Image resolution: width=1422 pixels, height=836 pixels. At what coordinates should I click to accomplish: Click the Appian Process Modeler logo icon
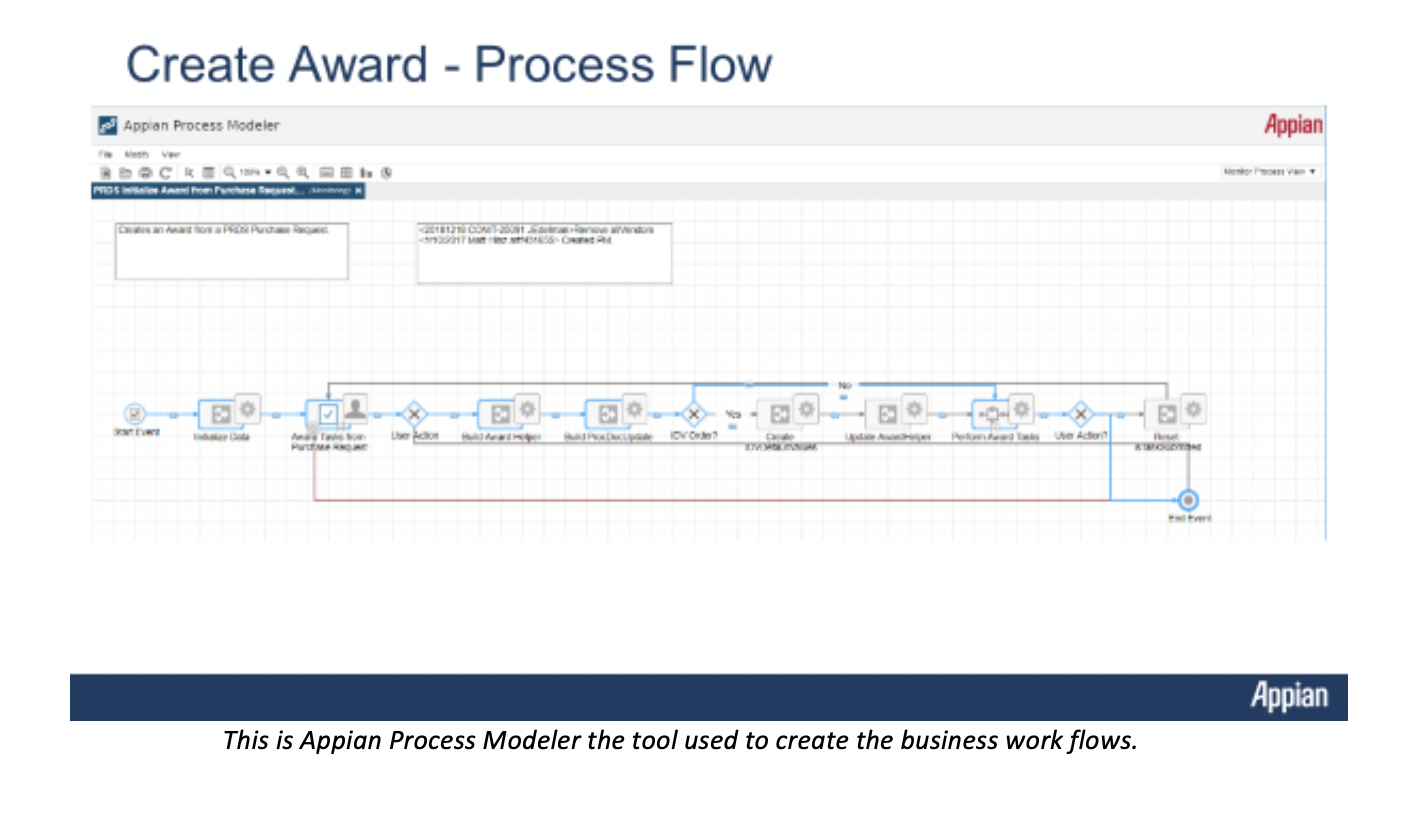pyautogui.click(x=108, y=126)
